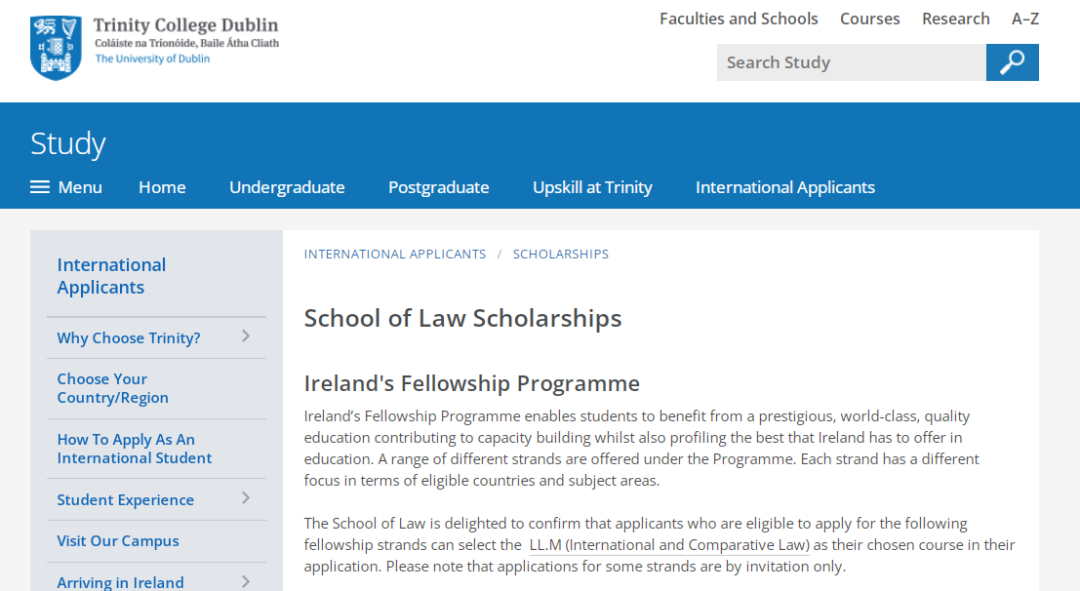Image resolution: width=1080 pixels, height=591 pixels.
Task: Focus the Search Study input field
Action: point(851,63)
